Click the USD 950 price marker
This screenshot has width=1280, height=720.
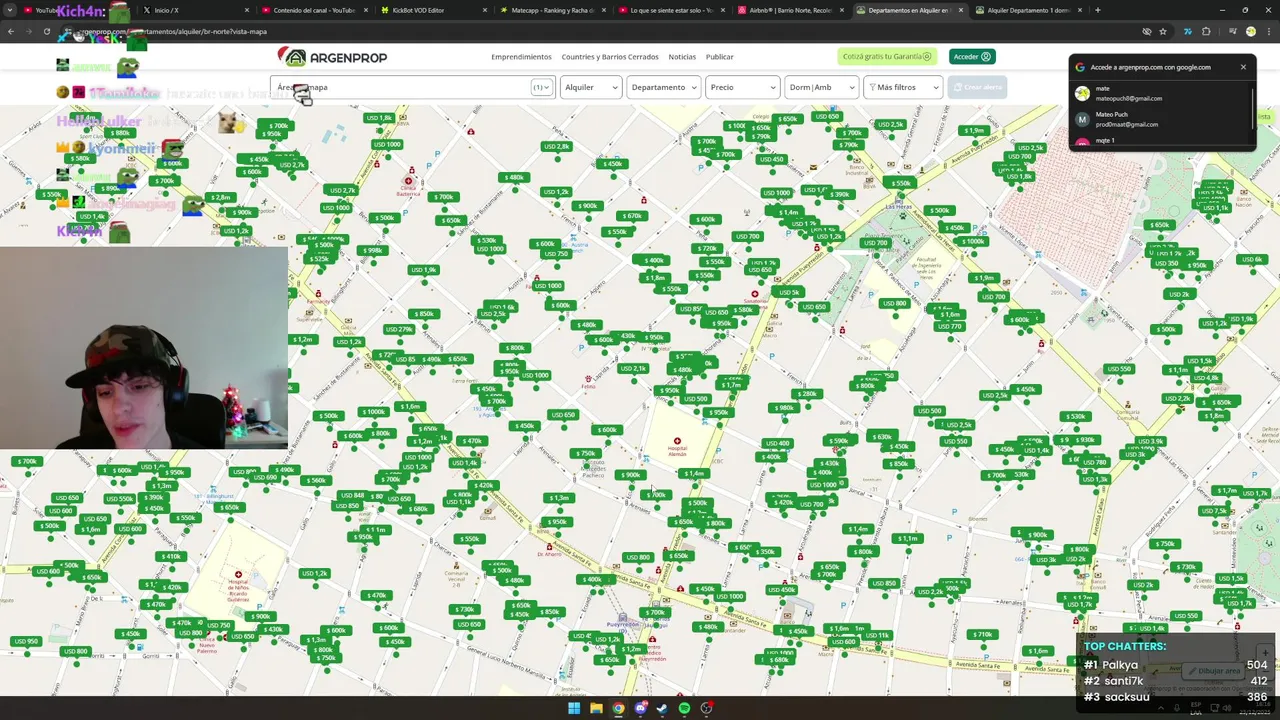click(x=25, y=641)
